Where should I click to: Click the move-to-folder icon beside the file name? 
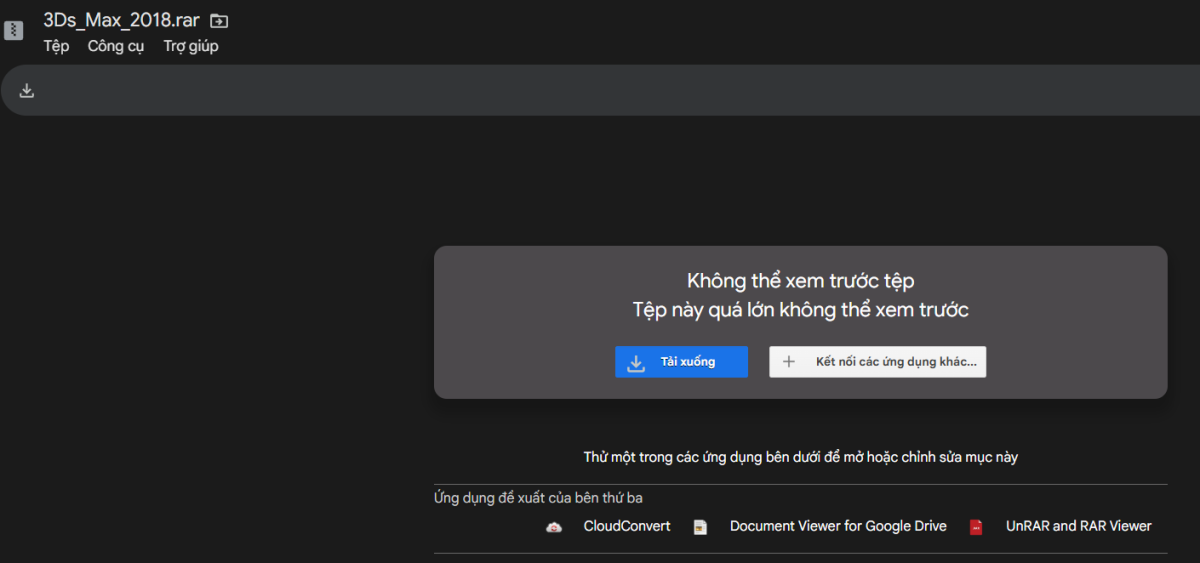click(x=219, y=21)
